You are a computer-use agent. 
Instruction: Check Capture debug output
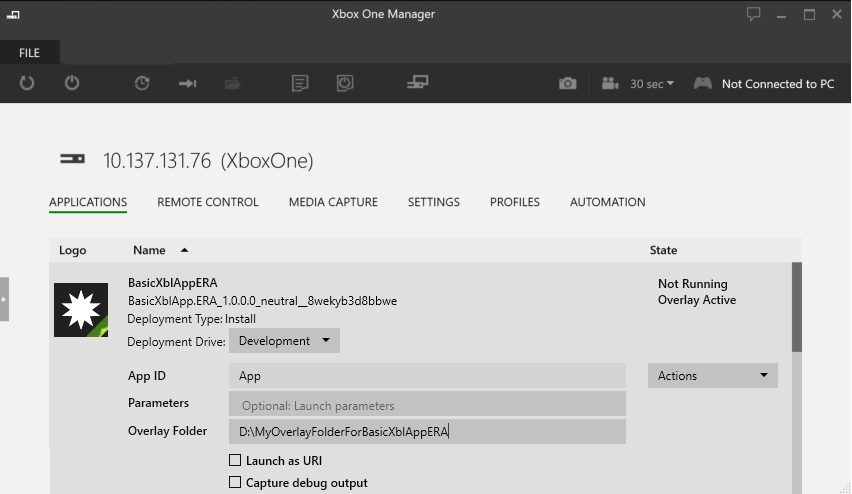click(235, 482)
